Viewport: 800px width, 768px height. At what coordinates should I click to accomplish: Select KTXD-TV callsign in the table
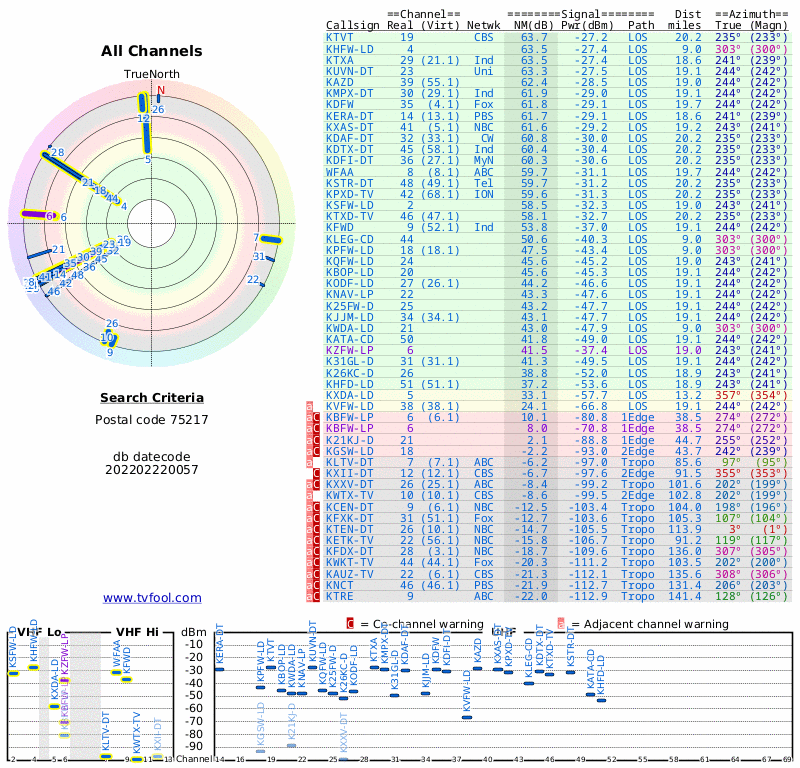tap(349, 216)
